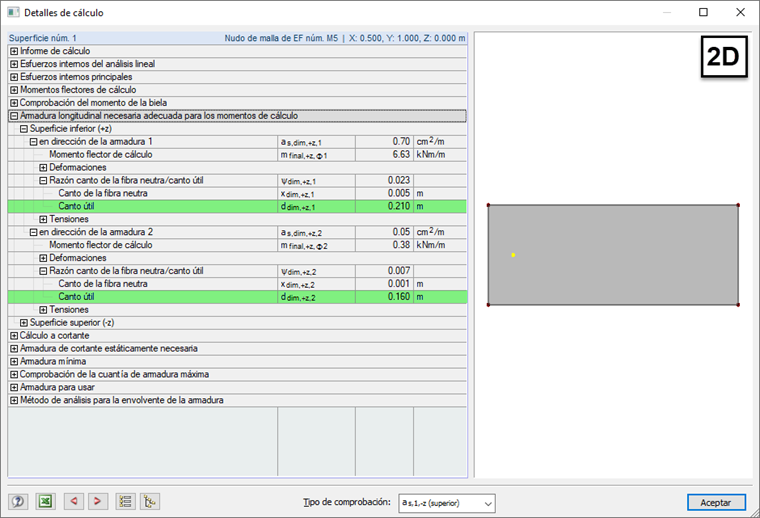The image size is (760, 518).
Task: Maximize the Detalles de cálculo window
Action: (703, 13)
